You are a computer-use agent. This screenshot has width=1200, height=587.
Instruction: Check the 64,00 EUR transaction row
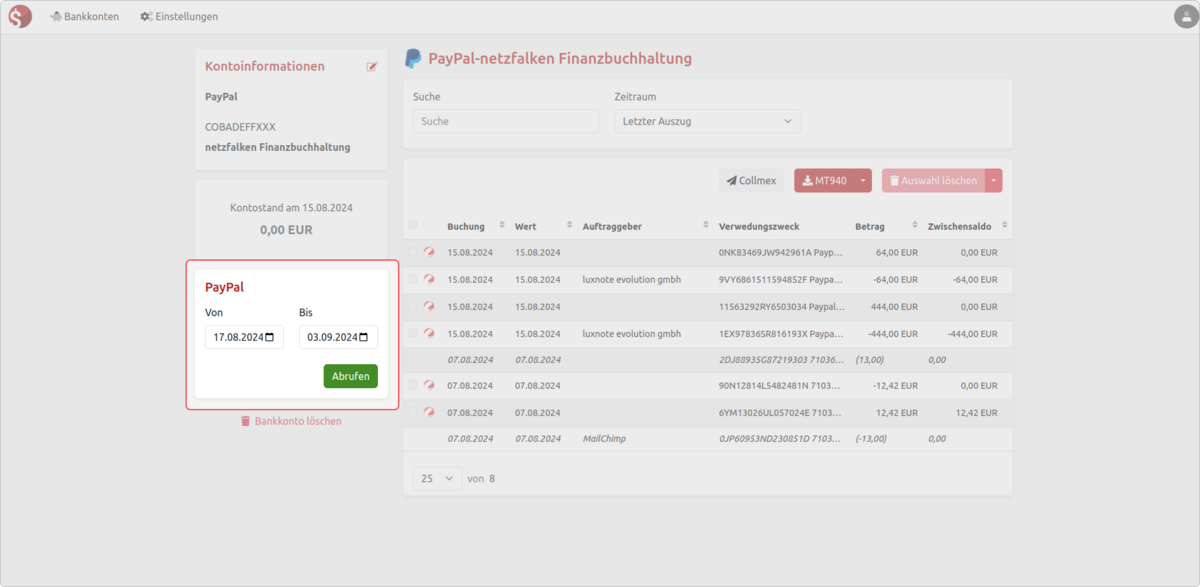pyautogui.click(x=413, y=252)
